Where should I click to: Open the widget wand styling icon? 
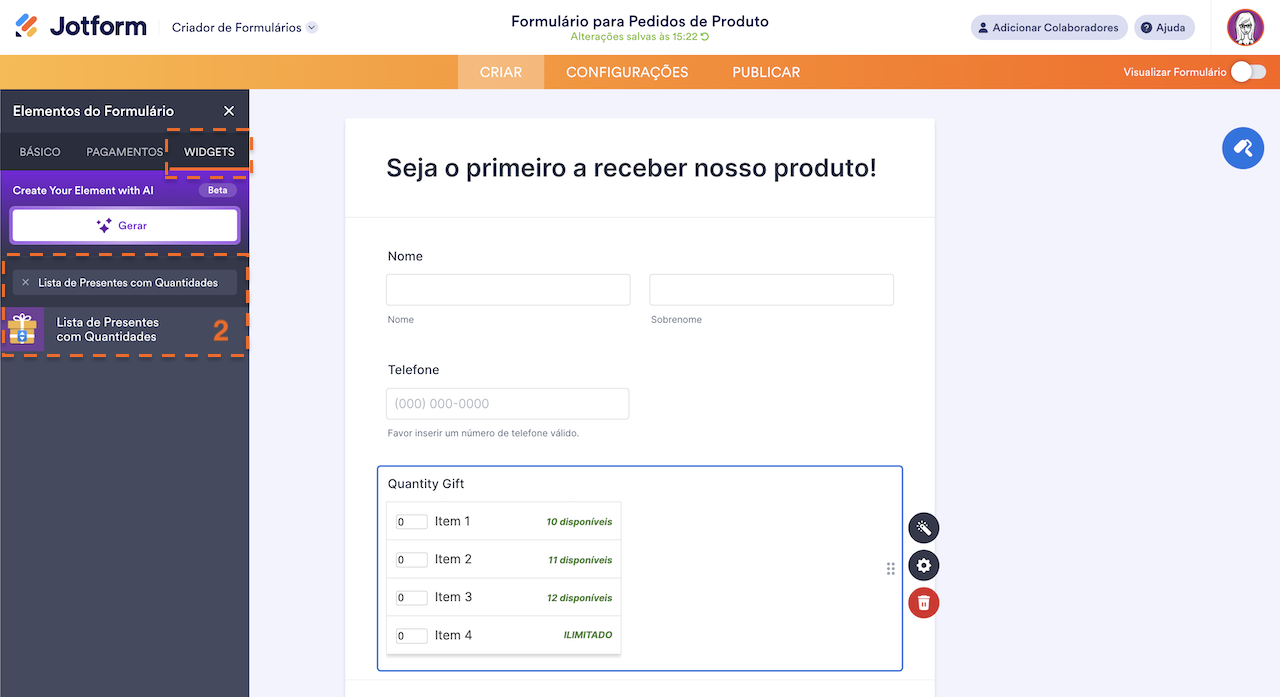tap(923, 527)
